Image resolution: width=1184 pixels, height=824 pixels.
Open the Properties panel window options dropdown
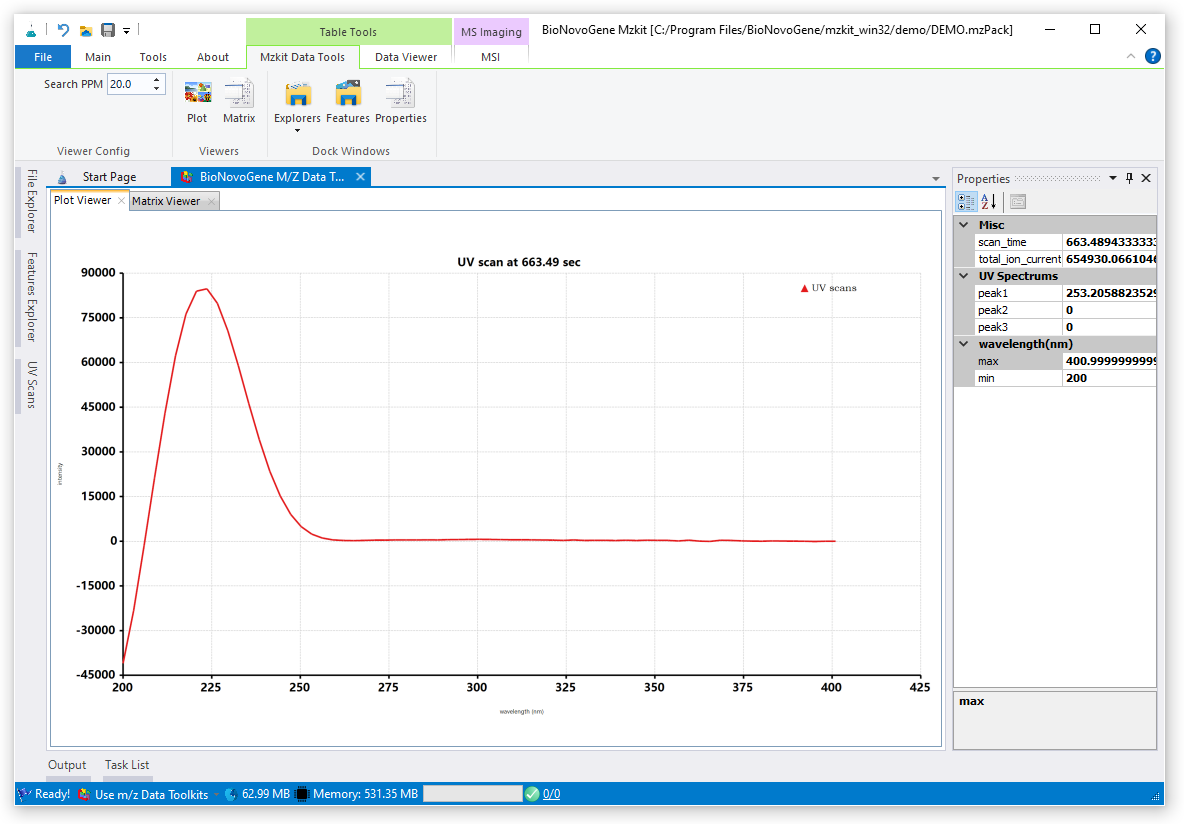click(x=1112, y=178)
